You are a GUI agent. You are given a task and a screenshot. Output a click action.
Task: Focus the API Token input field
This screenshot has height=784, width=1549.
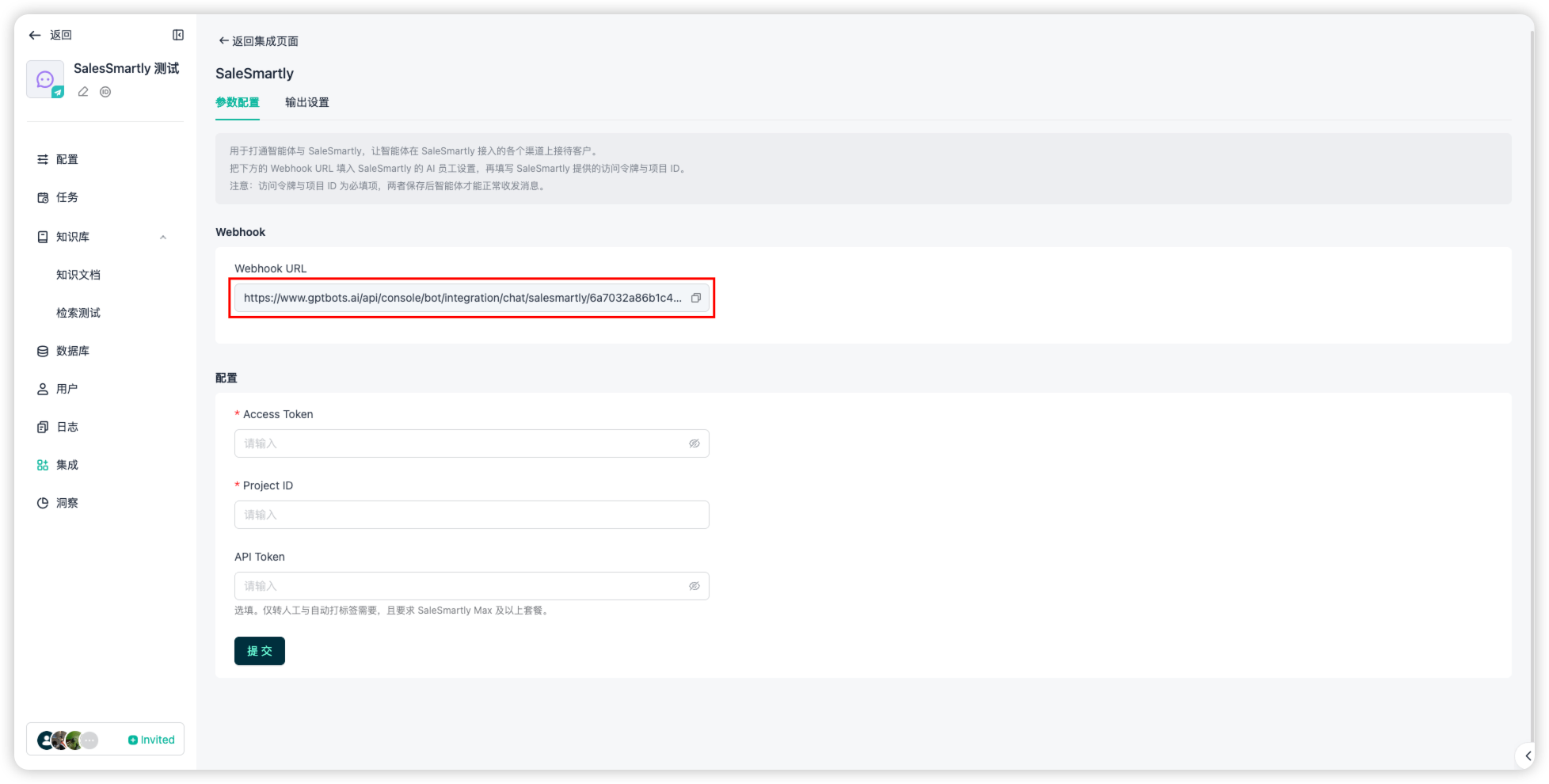[472, 586]
